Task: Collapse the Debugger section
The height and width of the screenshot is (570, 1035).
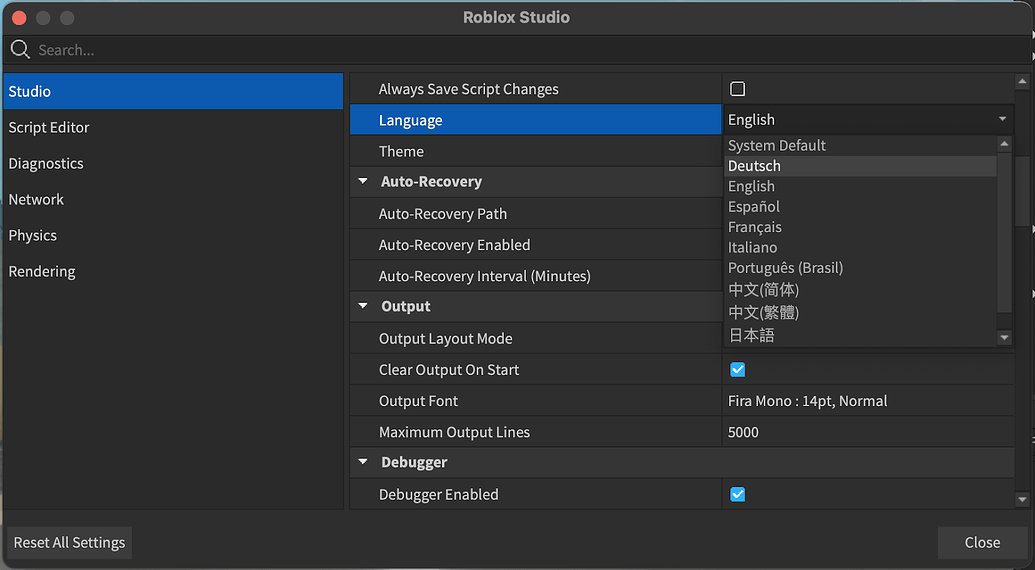Action: click(363, 462)
